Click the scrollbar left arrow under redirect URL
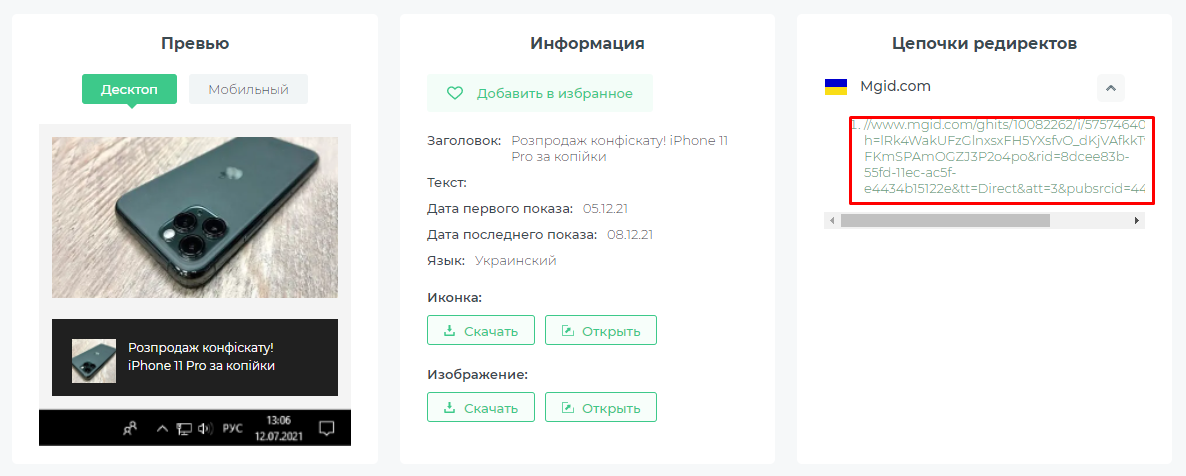Screen dimensions: 1186x476 click(x=832, y=220)
